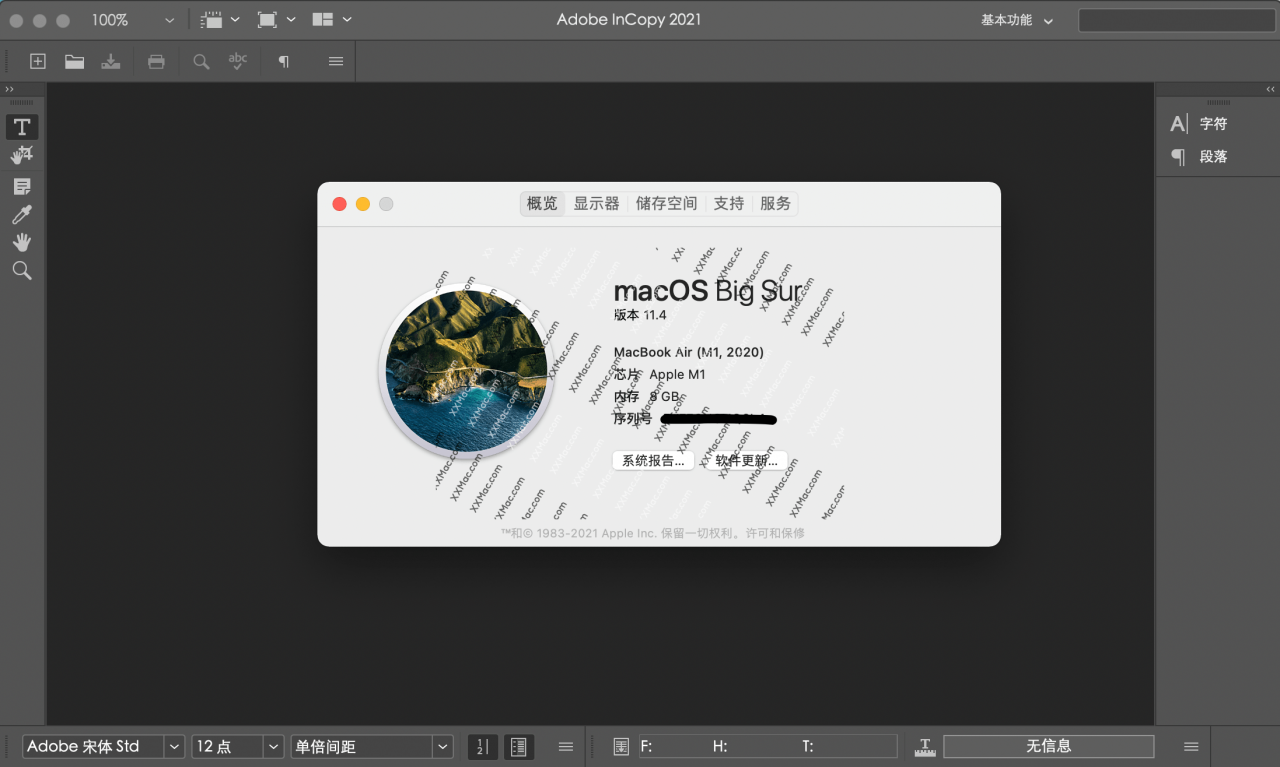The width and height of the screenshot is (1280, 767).
Task: Click the MacBook Air (M1, 2020) text
Action: coord(689,352)
